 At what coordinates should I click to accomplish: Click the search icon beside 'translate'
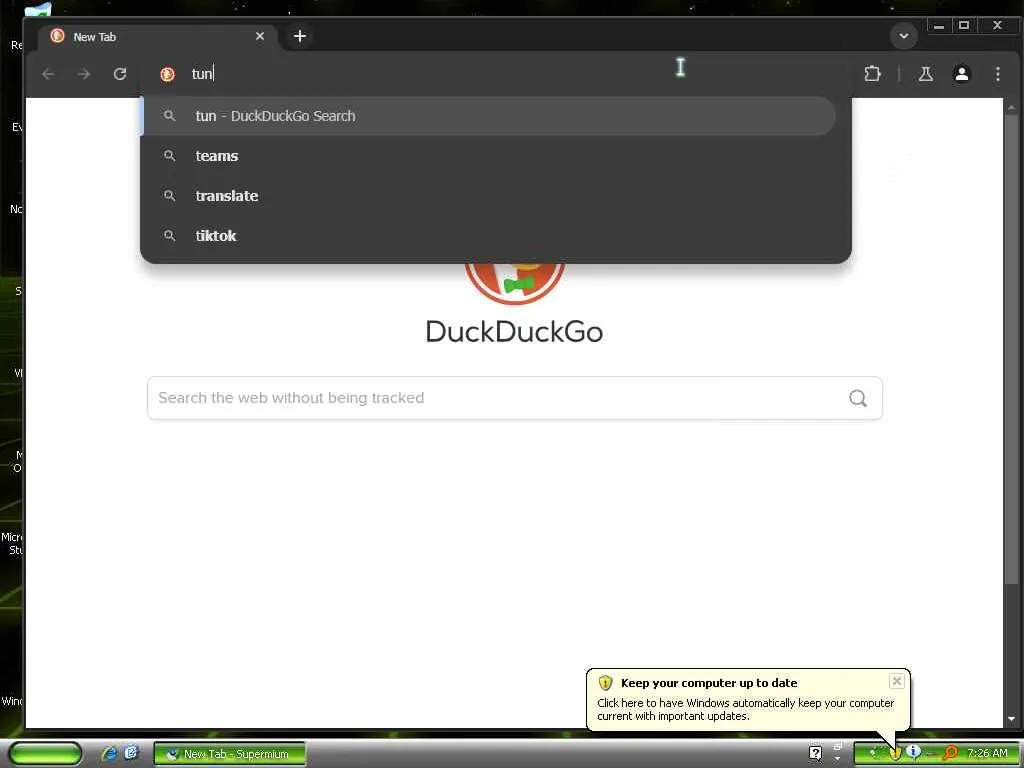(169, 195)
